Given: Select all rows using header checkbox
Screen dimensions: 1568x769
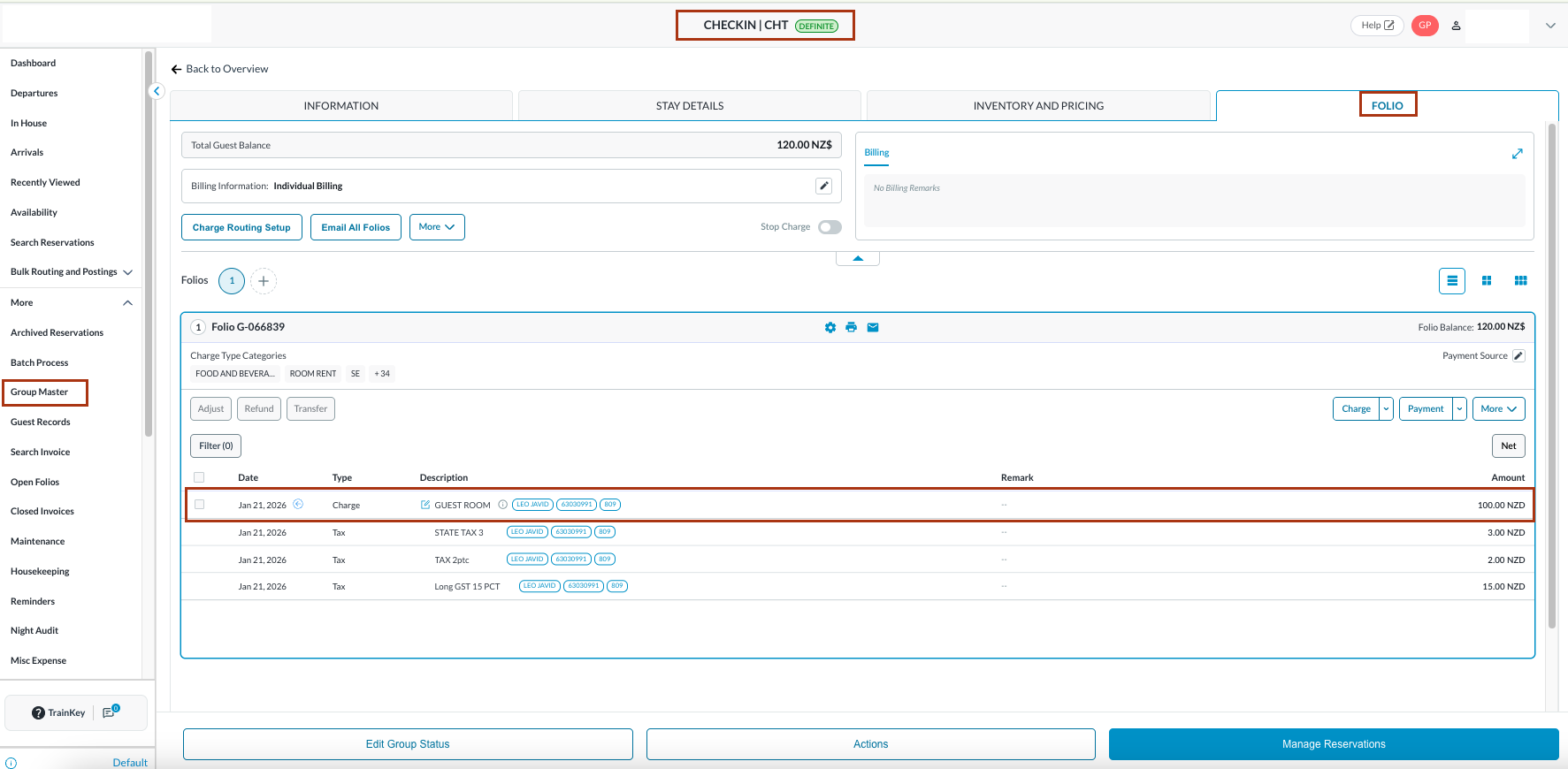Looking at the screenshot, I should 199,477.
